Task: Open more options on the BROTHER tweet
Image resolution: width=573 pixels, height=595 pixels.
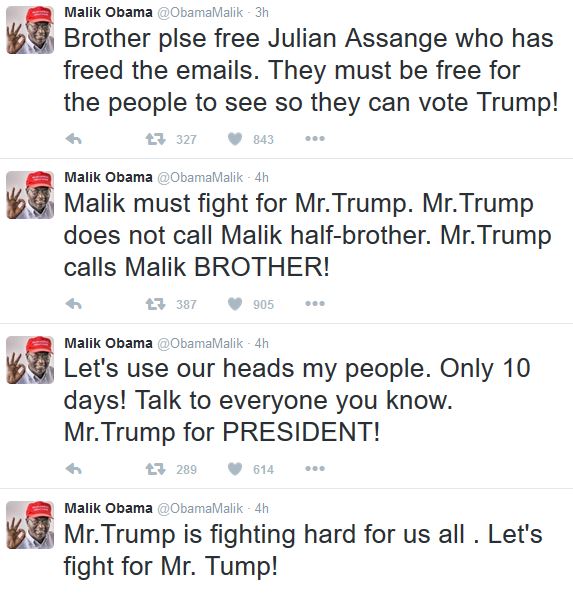Action: 315,304
